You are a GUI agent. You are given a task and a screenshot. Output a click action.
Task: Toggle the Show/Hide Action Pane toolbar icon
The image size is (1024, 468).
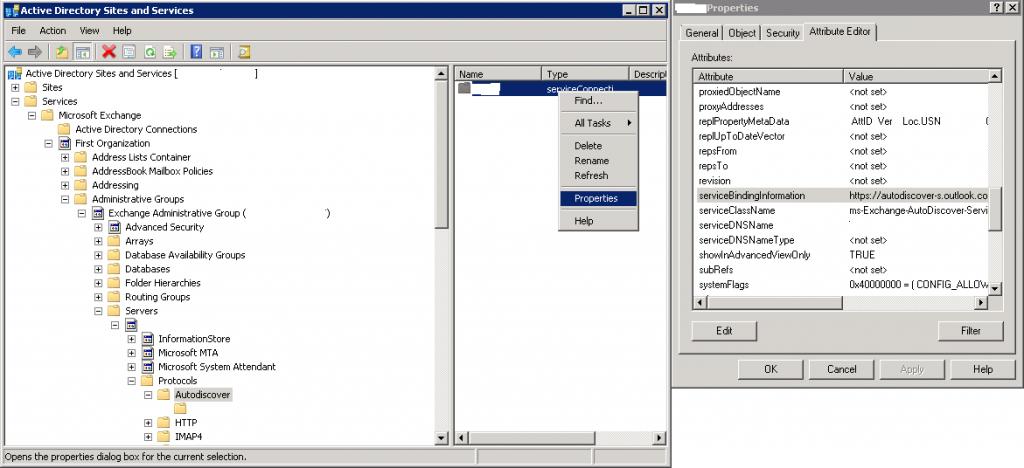pos(217,52)
